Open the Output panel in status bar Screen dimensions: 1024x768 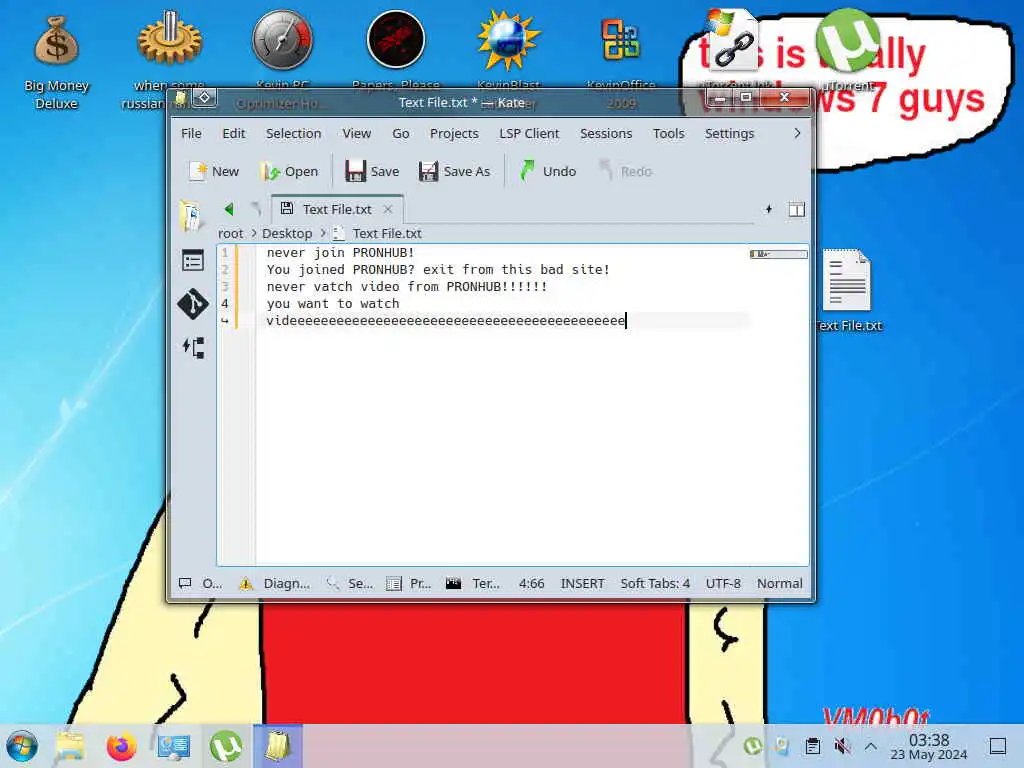tap(201, 583)
